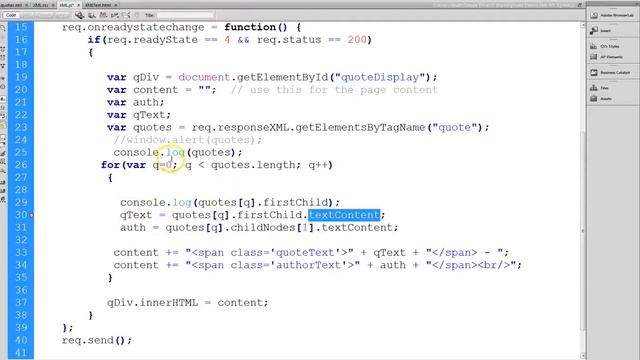Image resolution: width=640 pixels, height=360 pixels.
Task: Click the globe Preview in Browser icon
Action: point(80,15)
